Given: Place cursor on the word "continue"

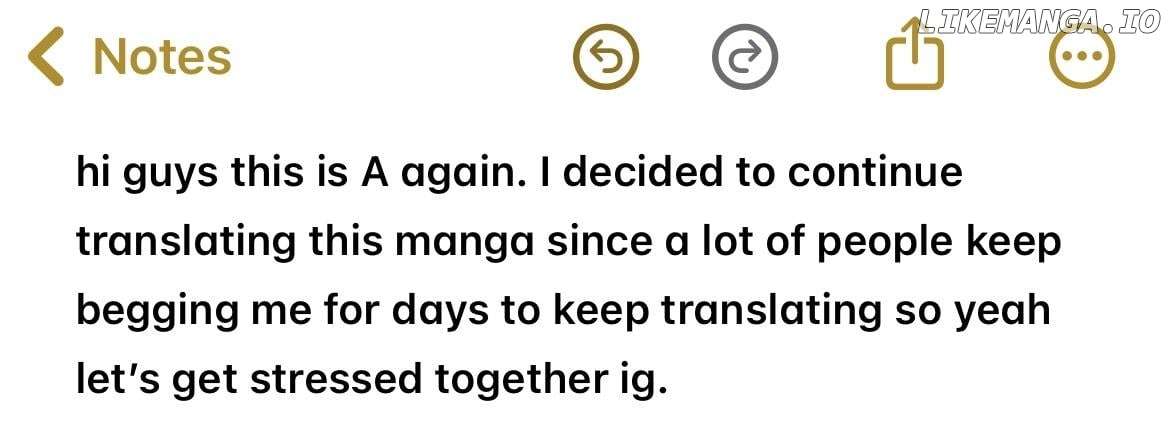Looking at the screenshot, I should [875, 172].
